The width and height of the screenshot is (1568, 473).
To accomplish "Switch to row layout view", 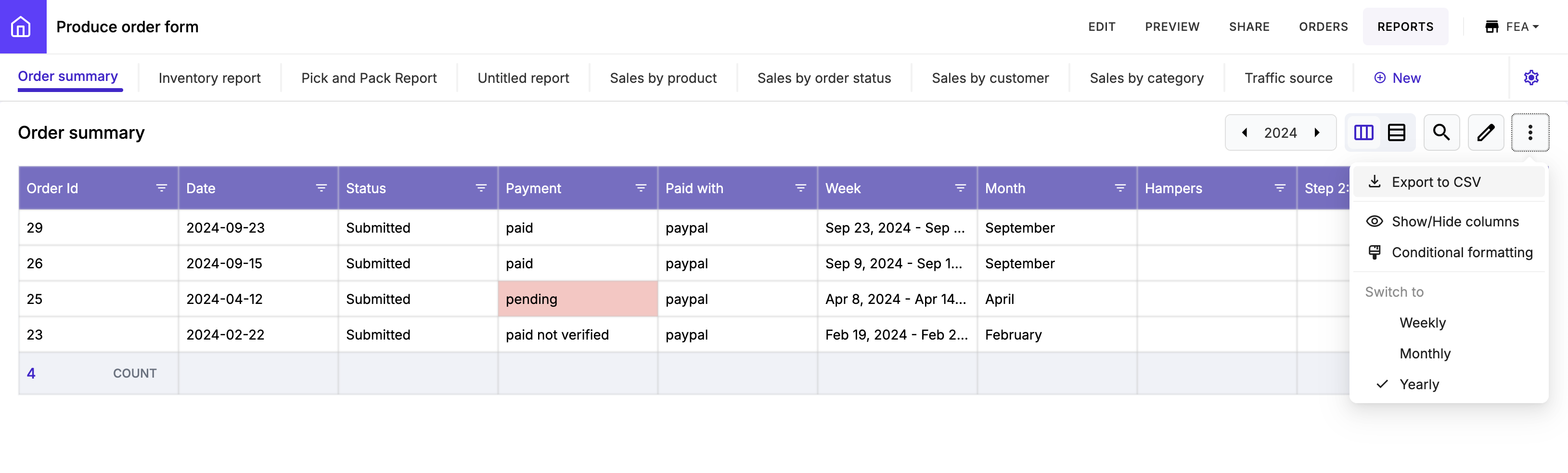I will point(1396,132).
